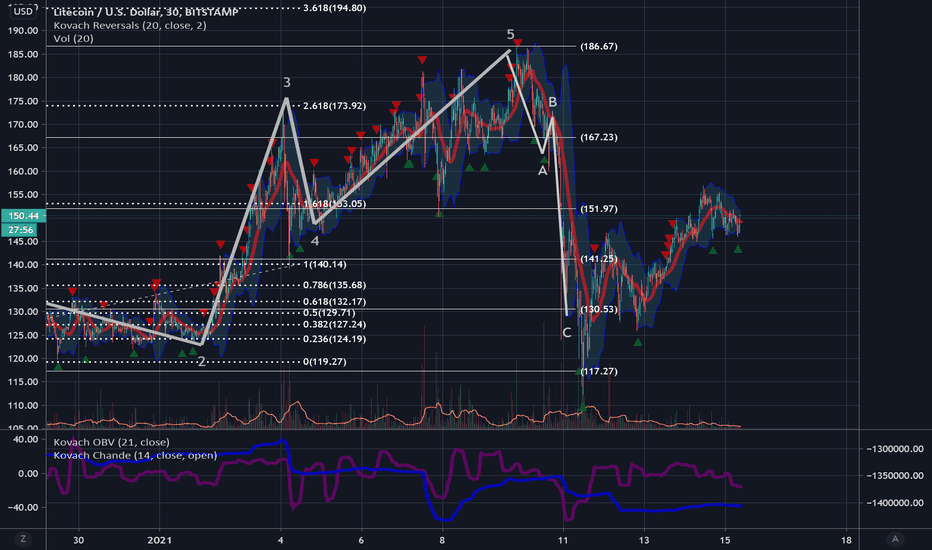Open Litecoin / U.S. Dollar symbol title

146,12
